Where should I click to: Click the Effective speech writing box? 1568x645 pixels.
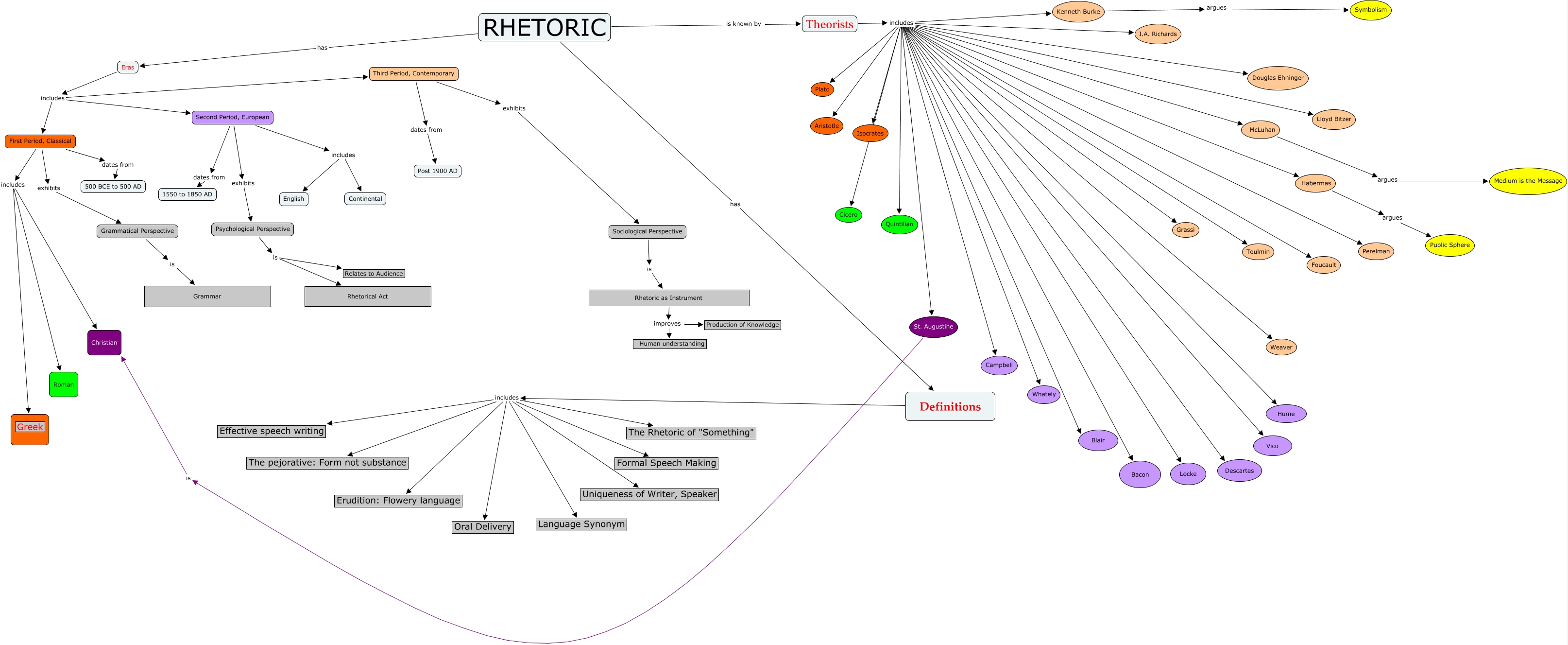pyautogui.click(x=272, y=431)
